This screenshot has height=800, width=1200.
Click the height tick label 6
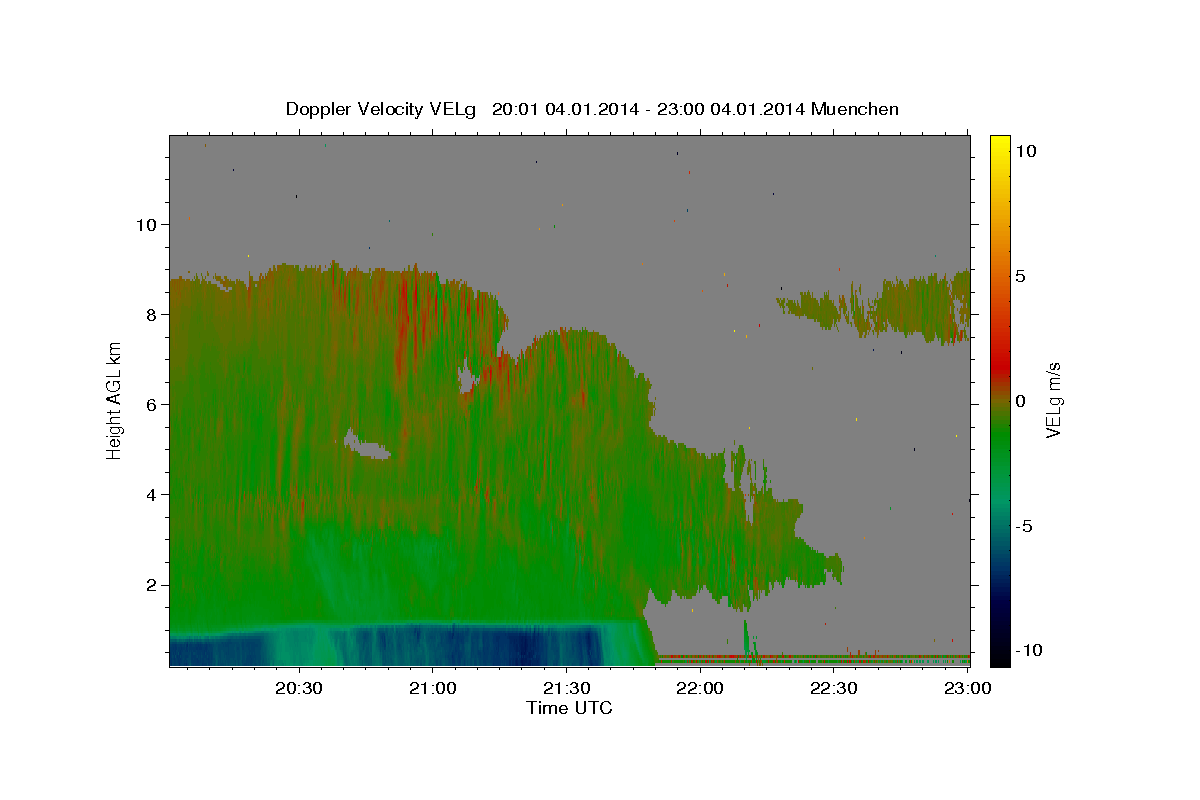coord(151,404)
